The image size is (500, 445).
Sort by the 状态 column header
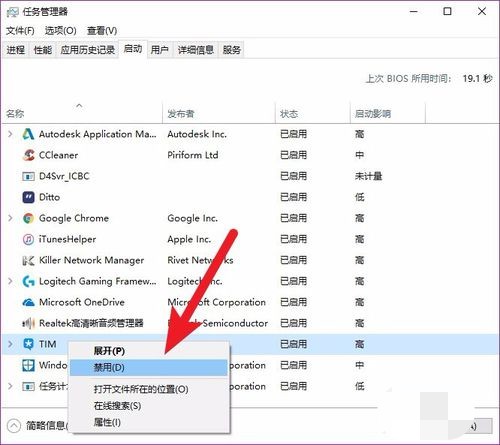[x=313, y=113]
